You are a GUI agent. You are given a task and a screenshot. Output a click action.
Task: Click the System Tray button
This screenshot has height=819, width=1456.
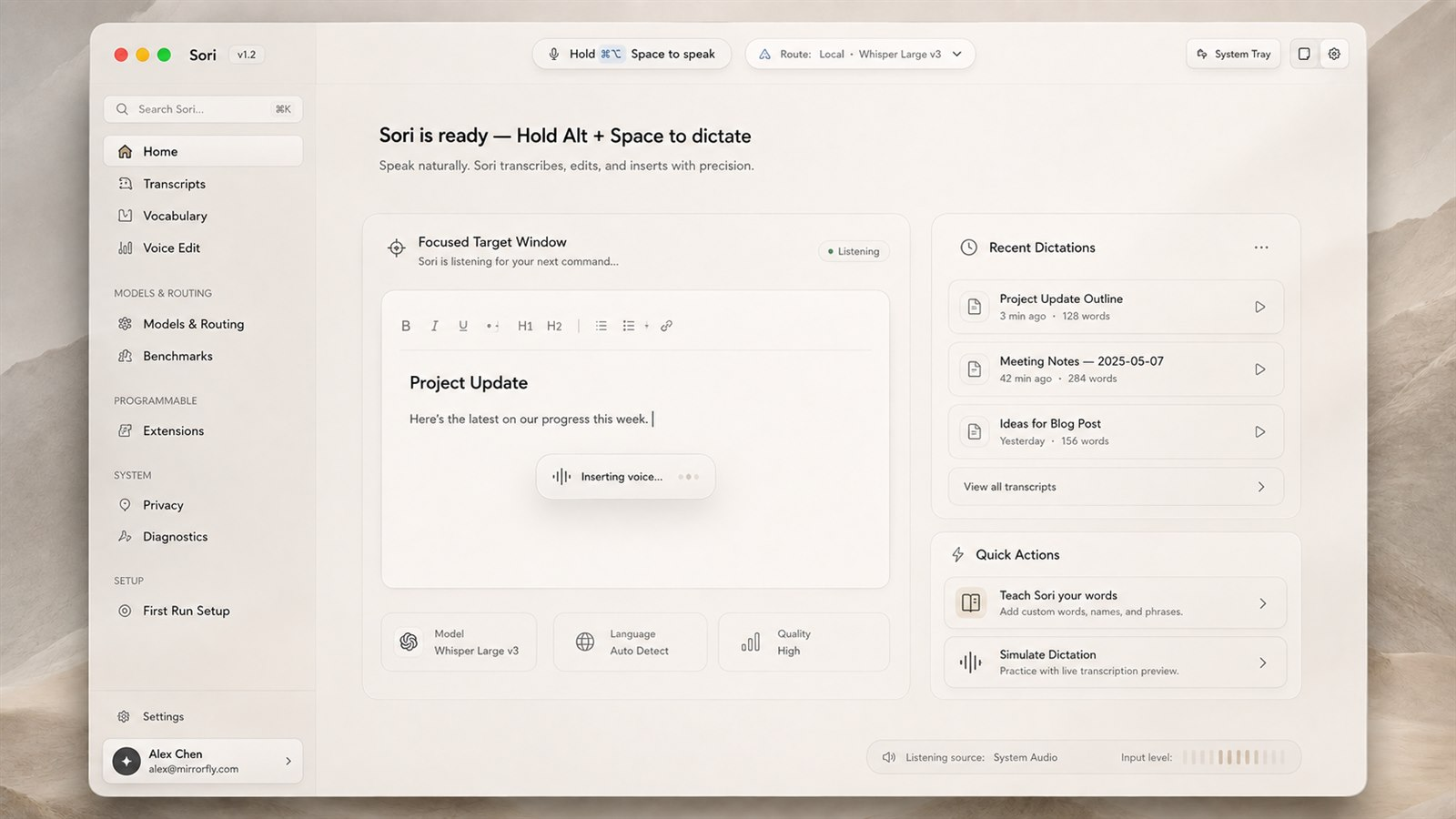click(x=1234, y=54)
